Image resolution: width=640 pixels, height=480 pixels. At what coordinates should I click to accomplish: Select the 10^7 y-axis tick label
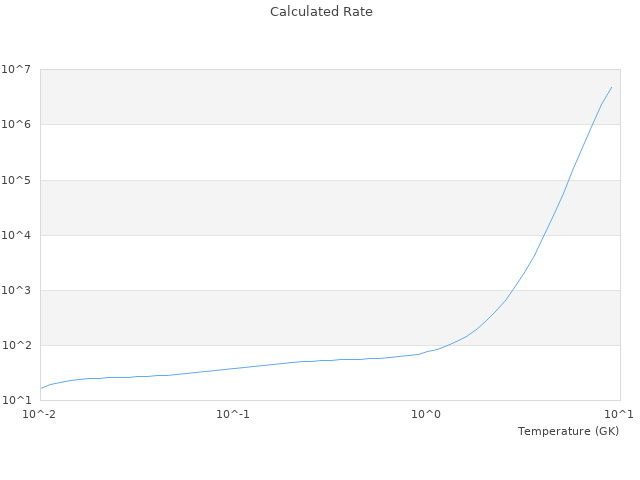click(x=16, y=69)
